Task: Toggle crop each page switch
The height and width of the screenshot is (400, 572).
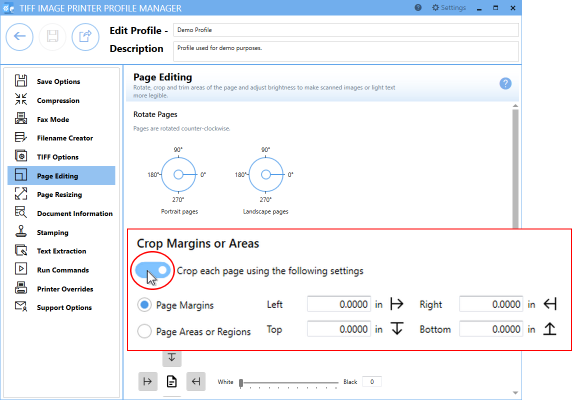Action: 153,270
